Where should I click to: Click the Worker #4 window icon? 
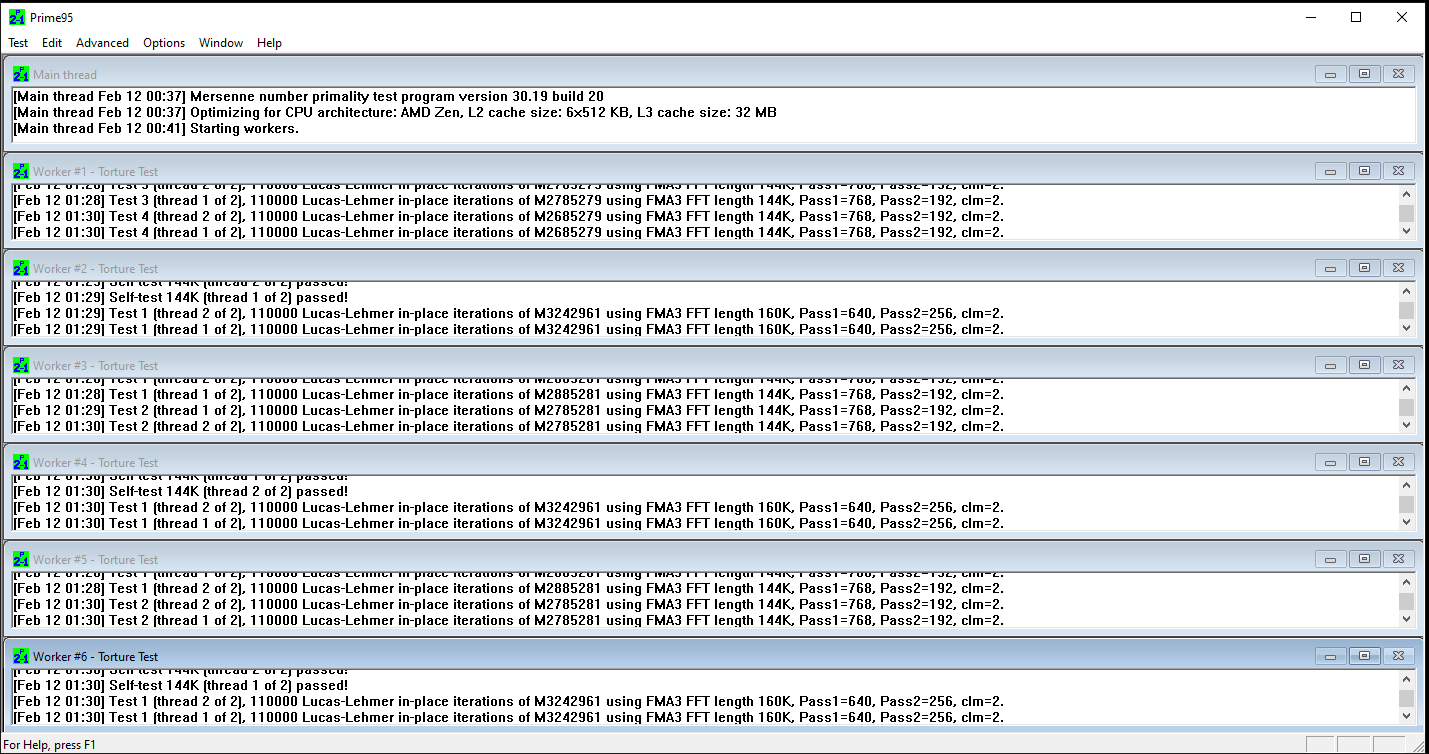(x=21, y=462)
